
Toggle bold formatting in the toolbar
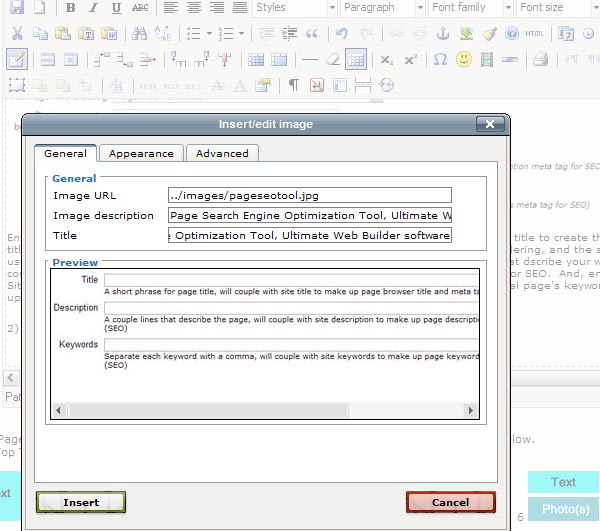(x=70, y=9)
